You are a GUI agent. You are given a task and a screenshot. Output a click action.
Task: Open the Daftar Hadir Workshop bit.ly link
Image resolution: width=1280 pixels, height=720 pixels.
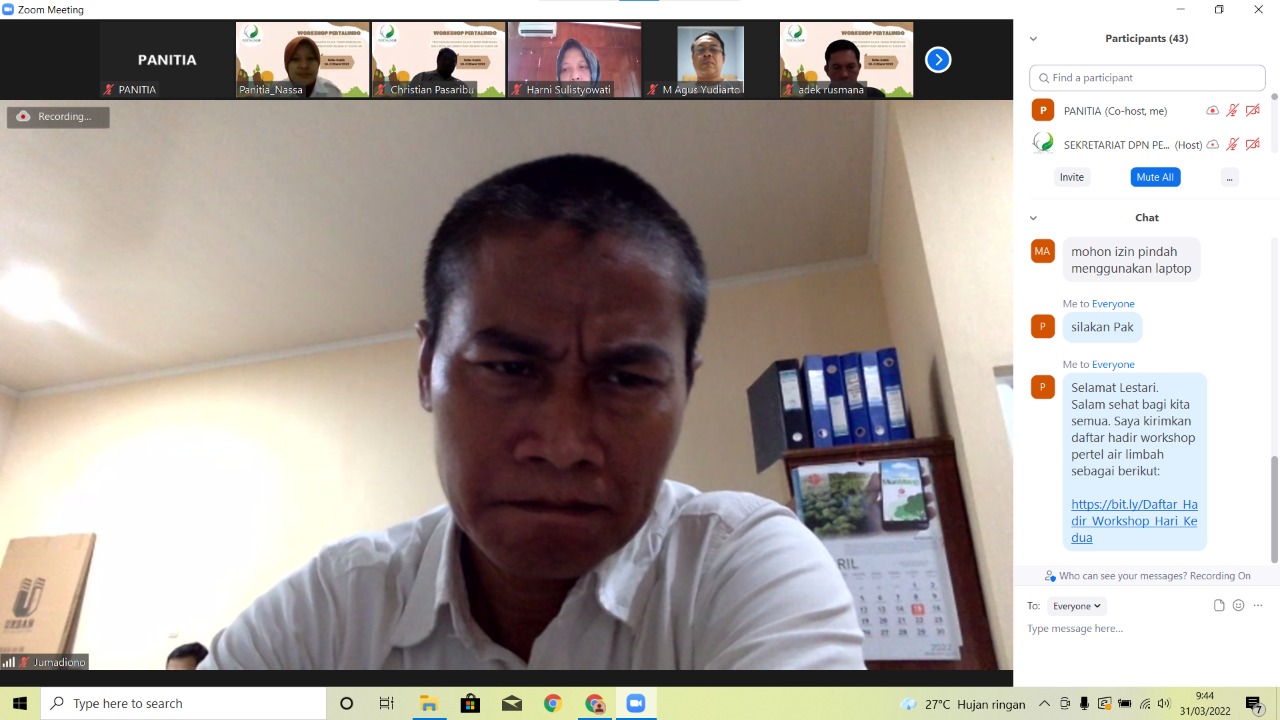tap(1134, 521)
